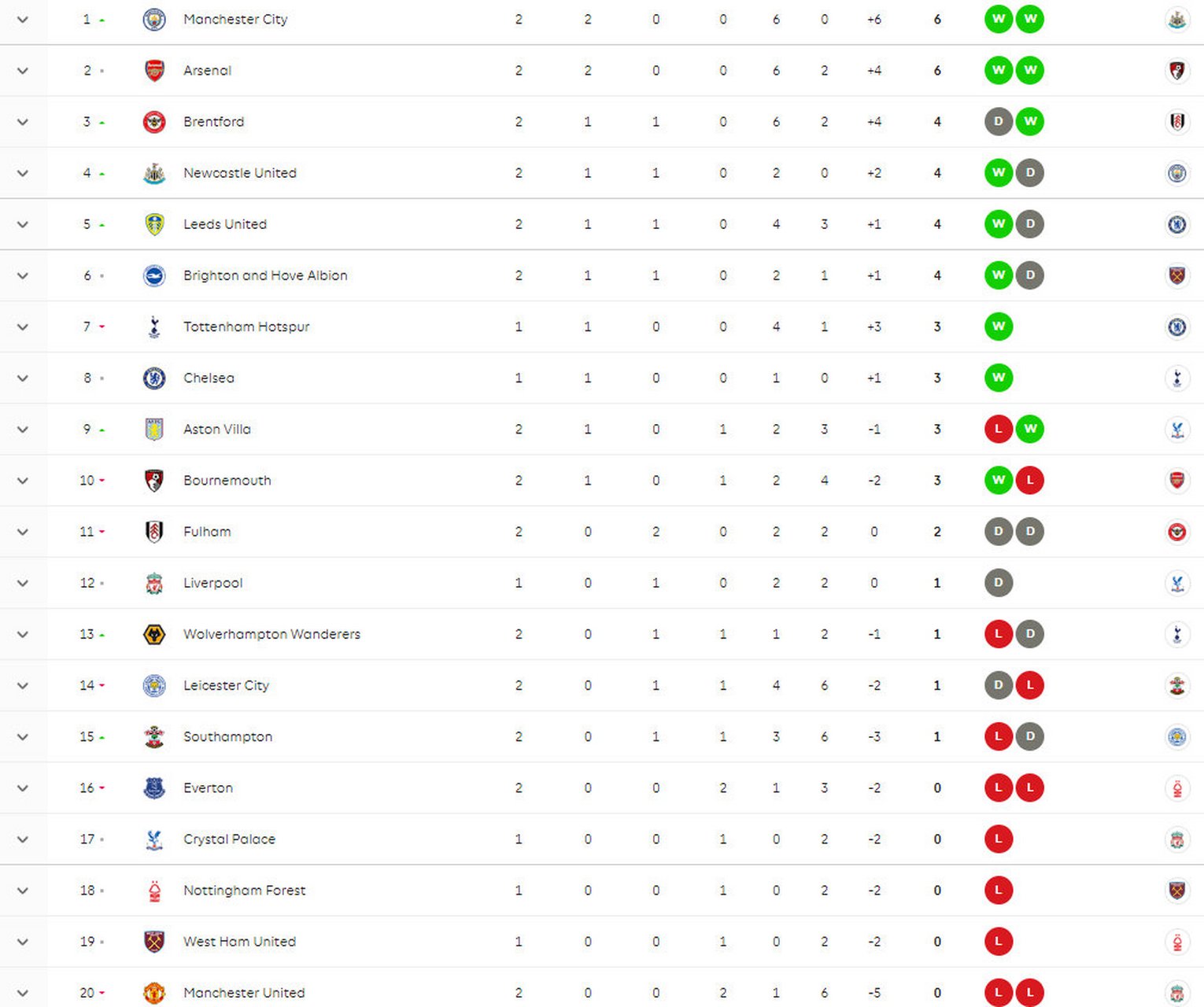The height and width of the screenshot is (1007, 1204).
Task: Expand the Manchester City row chevron
Action: pos(23,20)
